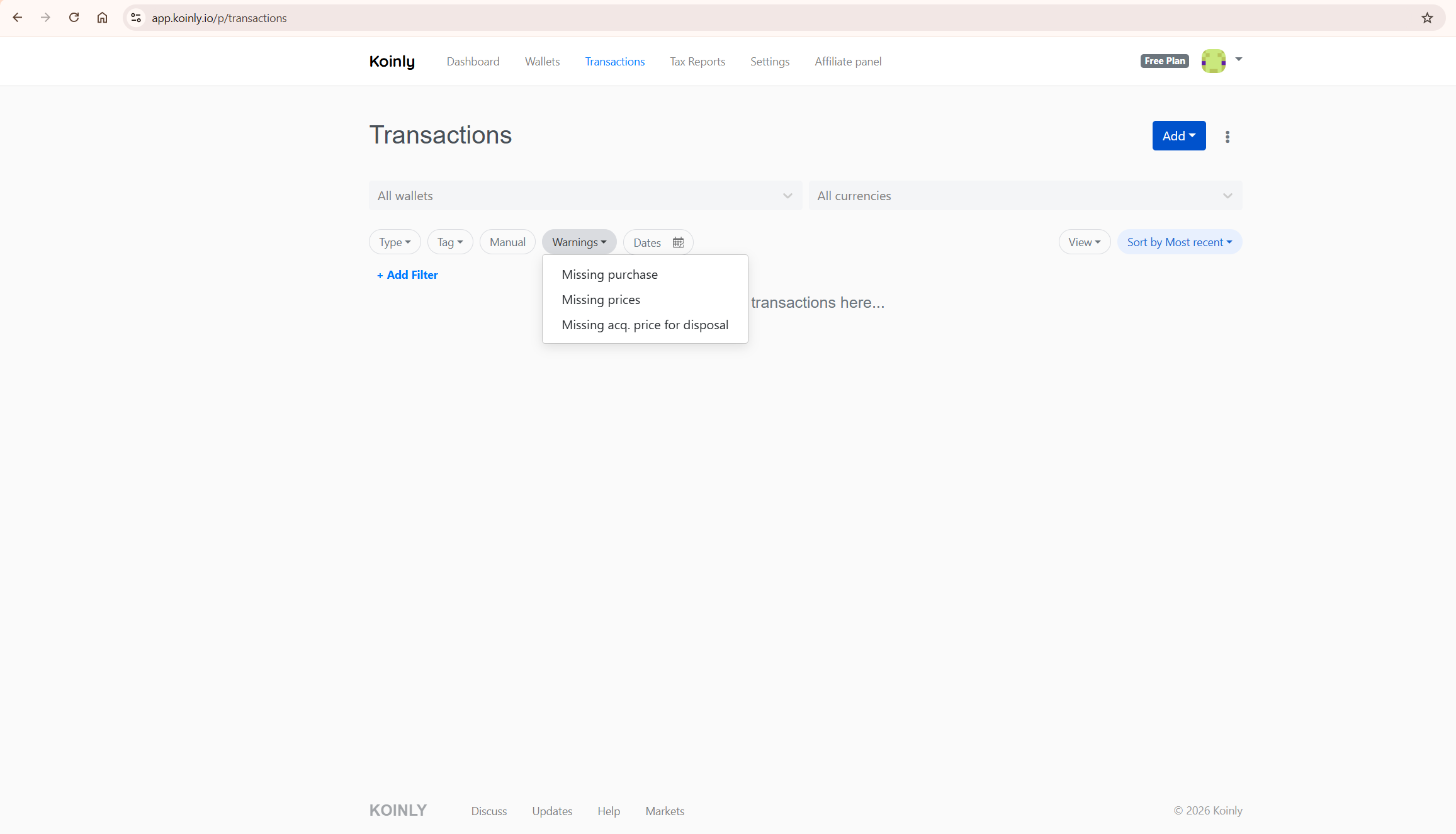Open the All currencies dropdown
This screenshot has height=834, width=1456.
click(x=1025, y=196)
